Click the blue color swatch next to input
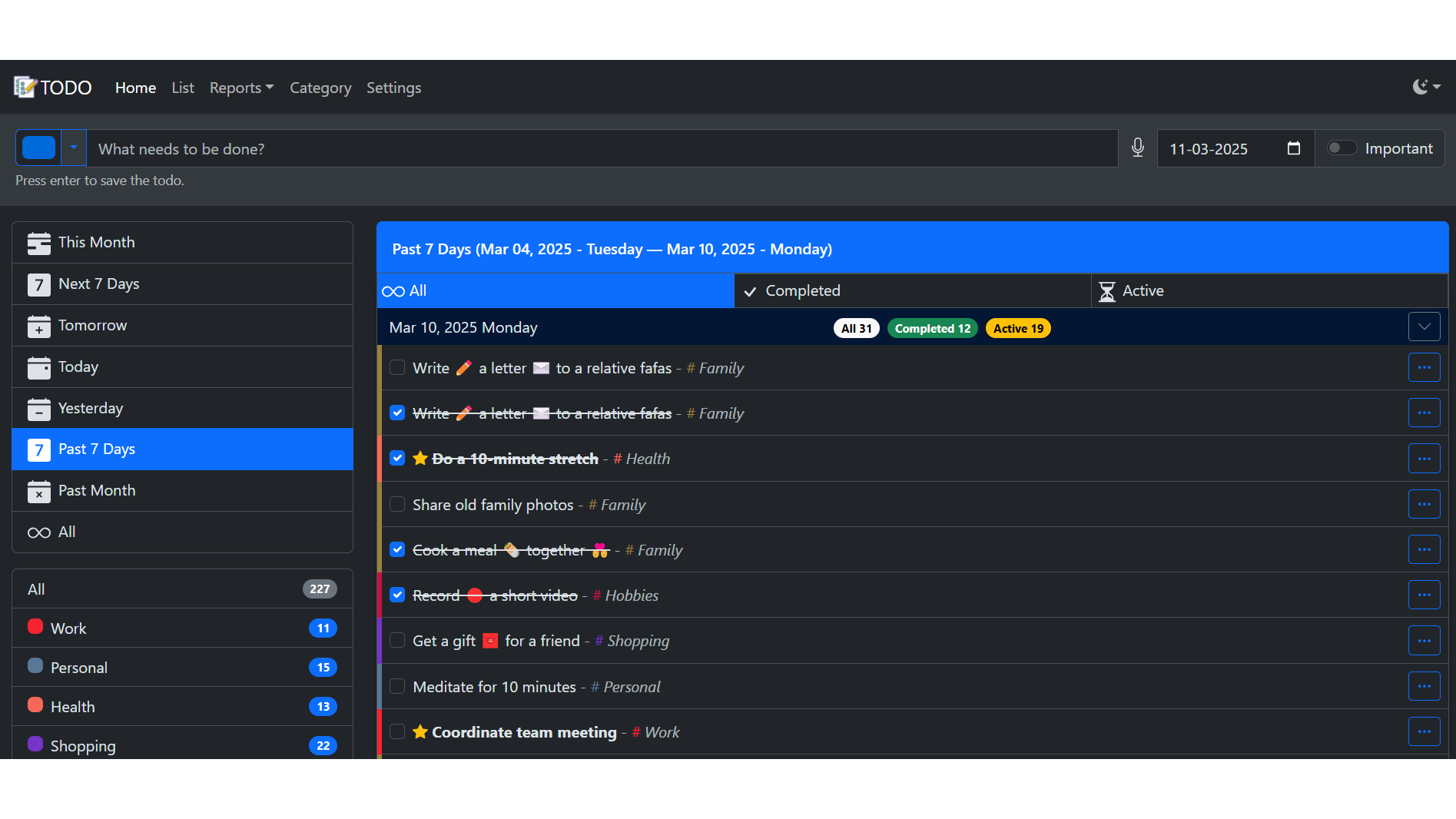Screen dimensions: 1456x819 [38, 147]
